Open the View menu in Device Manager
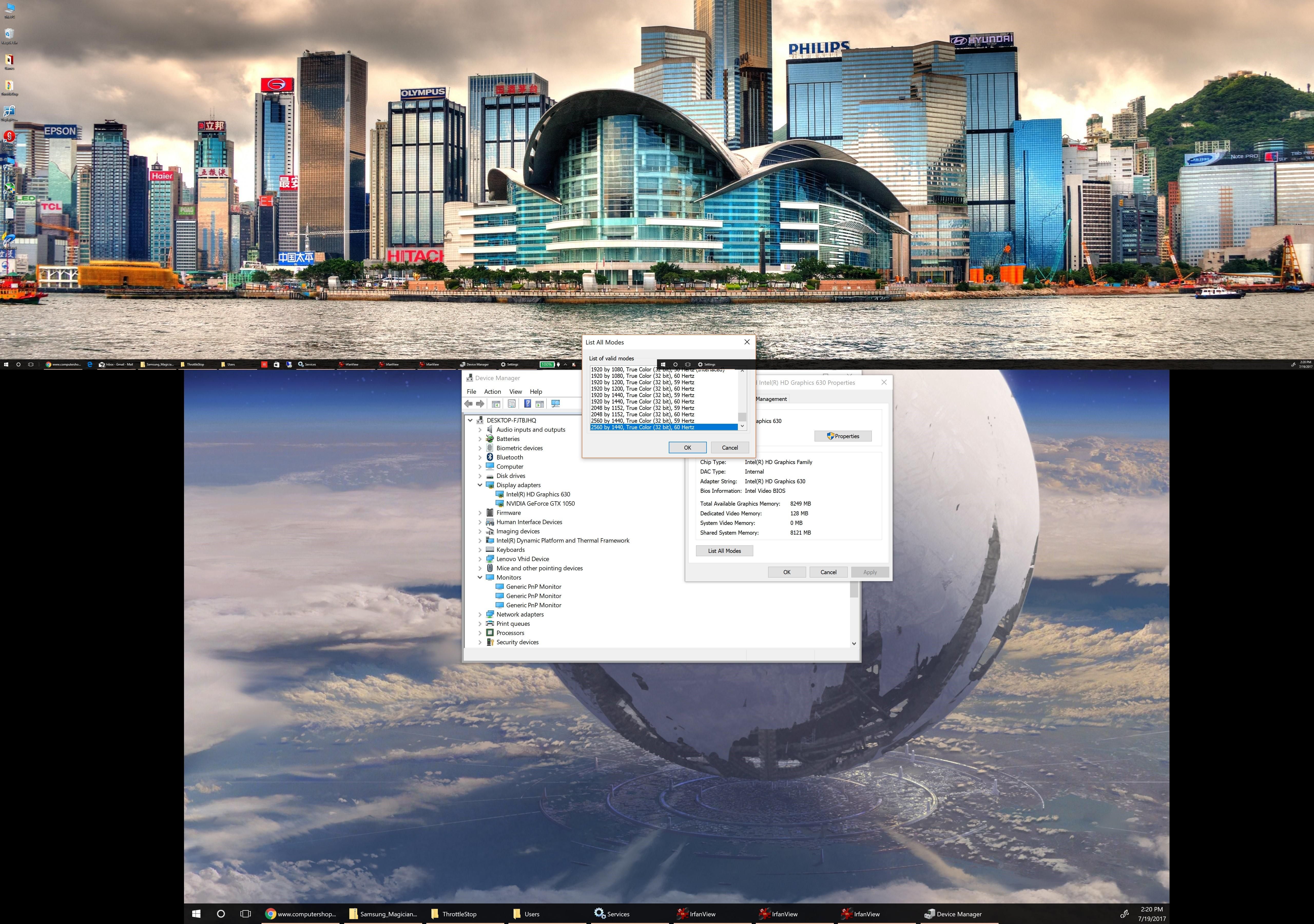The width and height of the screenshot is (1314, 924). coord(515,392)
